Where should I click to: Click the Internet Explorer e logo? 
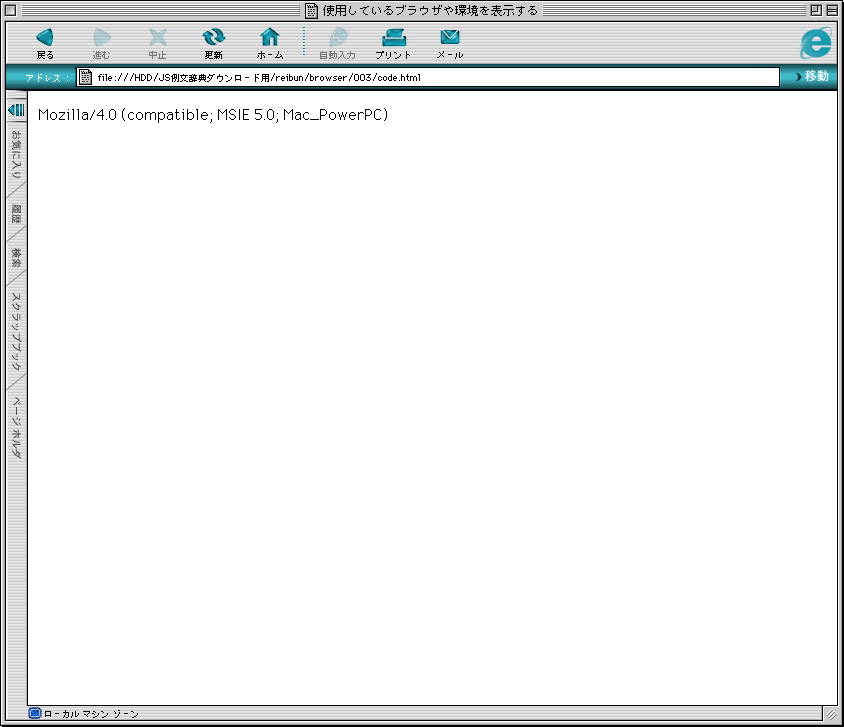click(816, 43)
